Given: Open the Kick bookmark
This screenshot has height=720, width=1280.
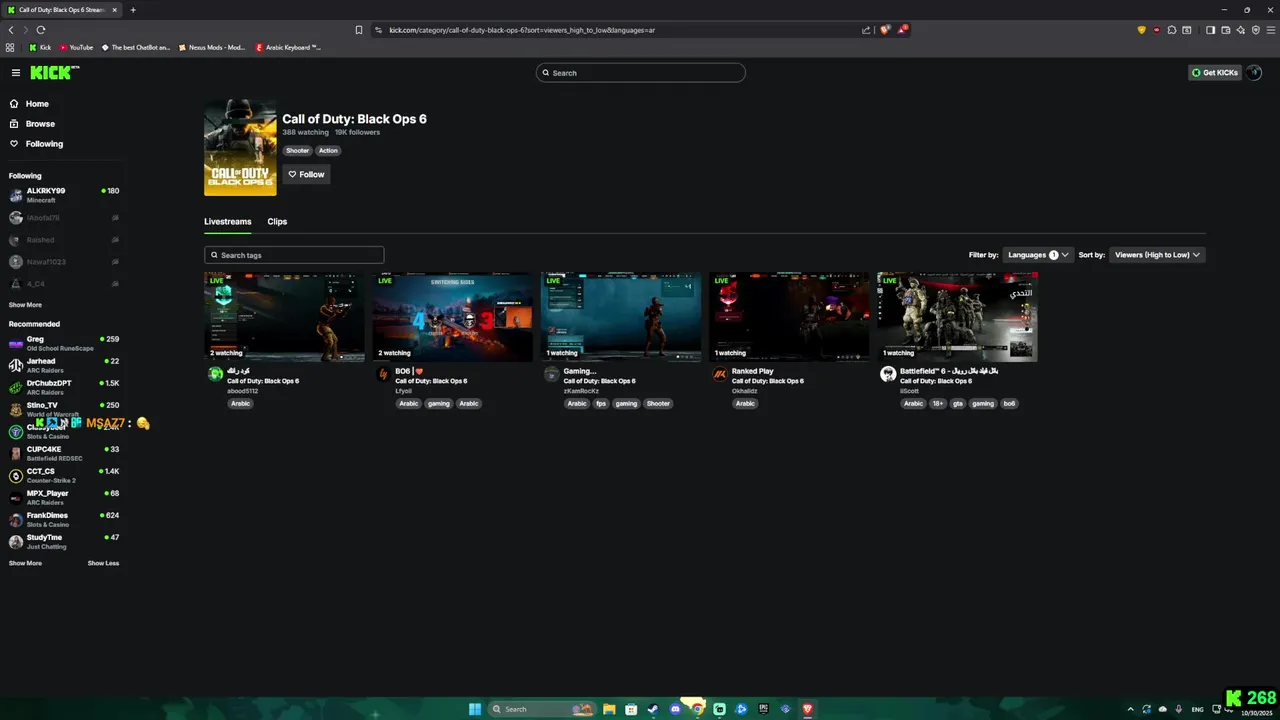Looking at the screenshot, I should click(40, 47).
